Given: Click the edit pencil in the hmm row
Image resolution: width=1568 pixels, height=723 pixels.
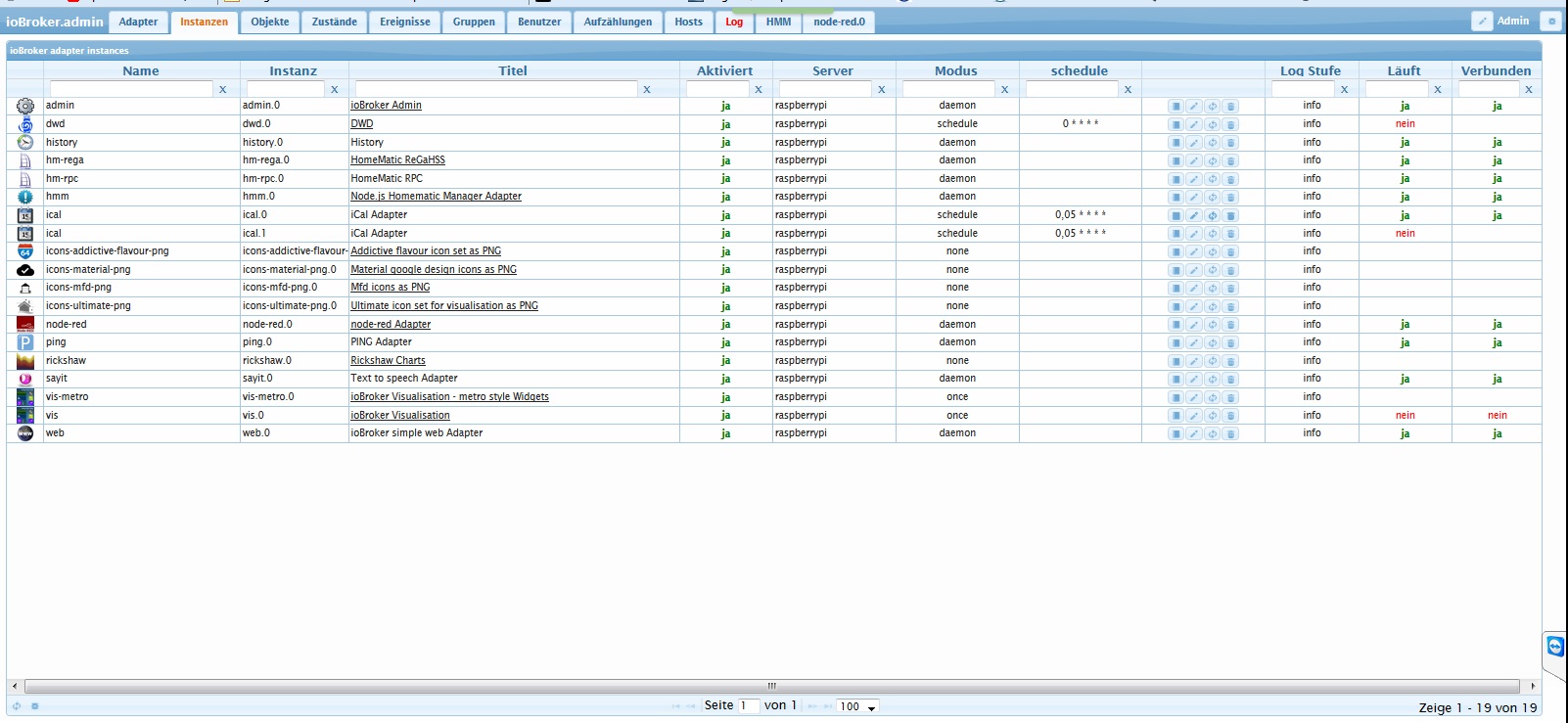Looking at the screenshot, I should pyautogui.click(x=1194, y=198).
